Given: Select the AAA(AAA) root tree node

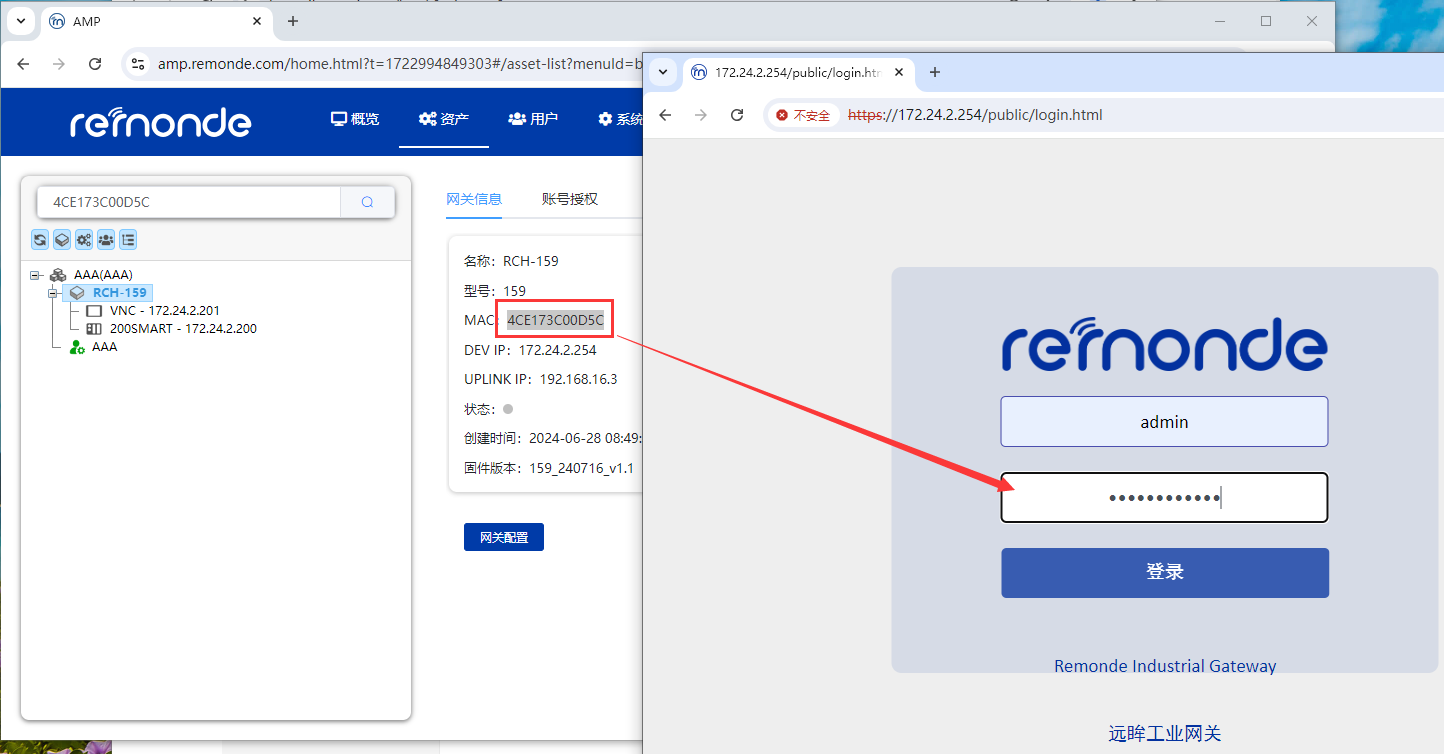Looking at the screenshot, I should click(x=103, y=275).
